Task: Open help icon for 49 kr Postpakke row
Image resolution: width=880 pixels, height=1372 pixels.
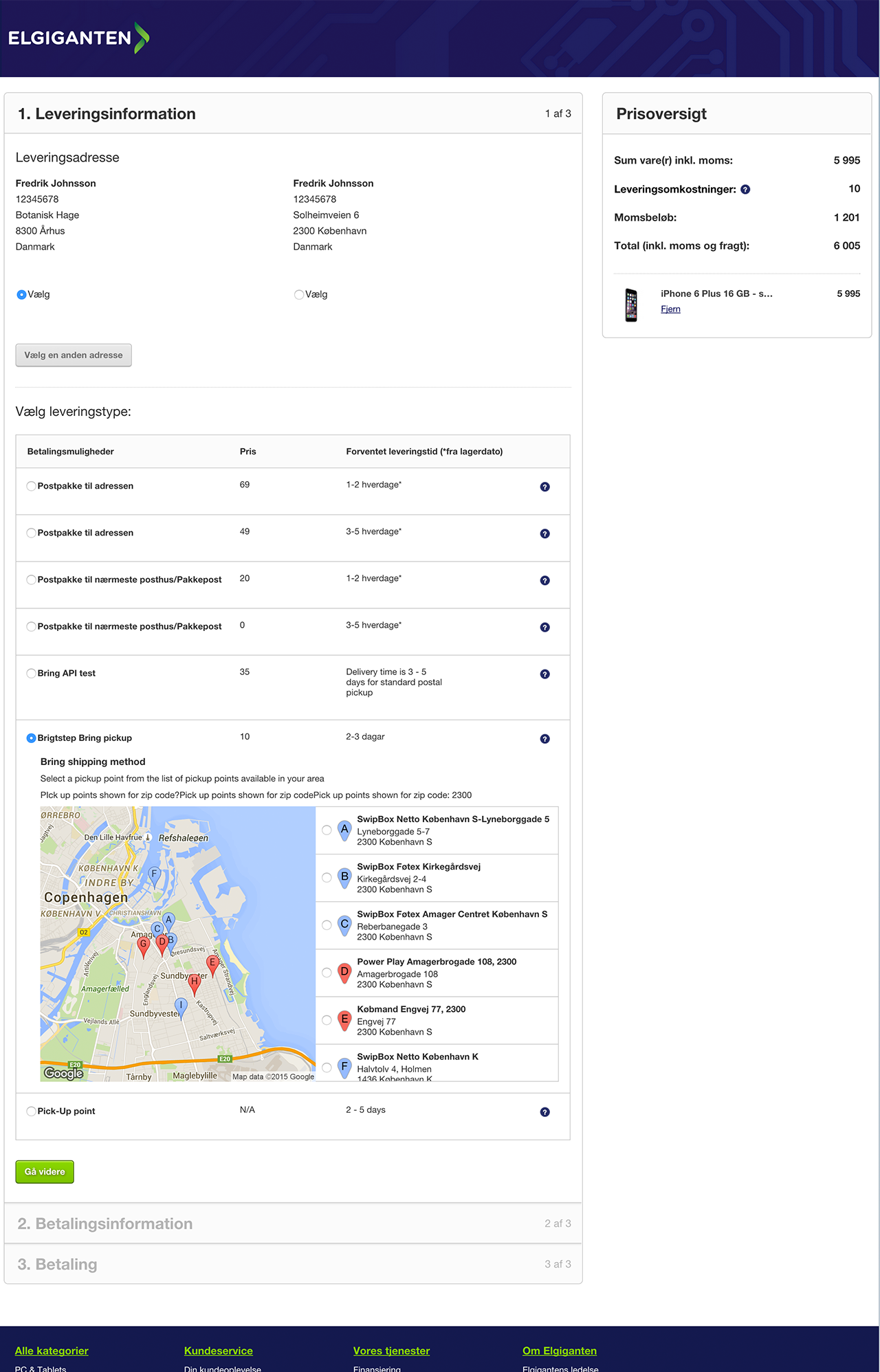Action: pyautogui.click(x=544, y=533)
